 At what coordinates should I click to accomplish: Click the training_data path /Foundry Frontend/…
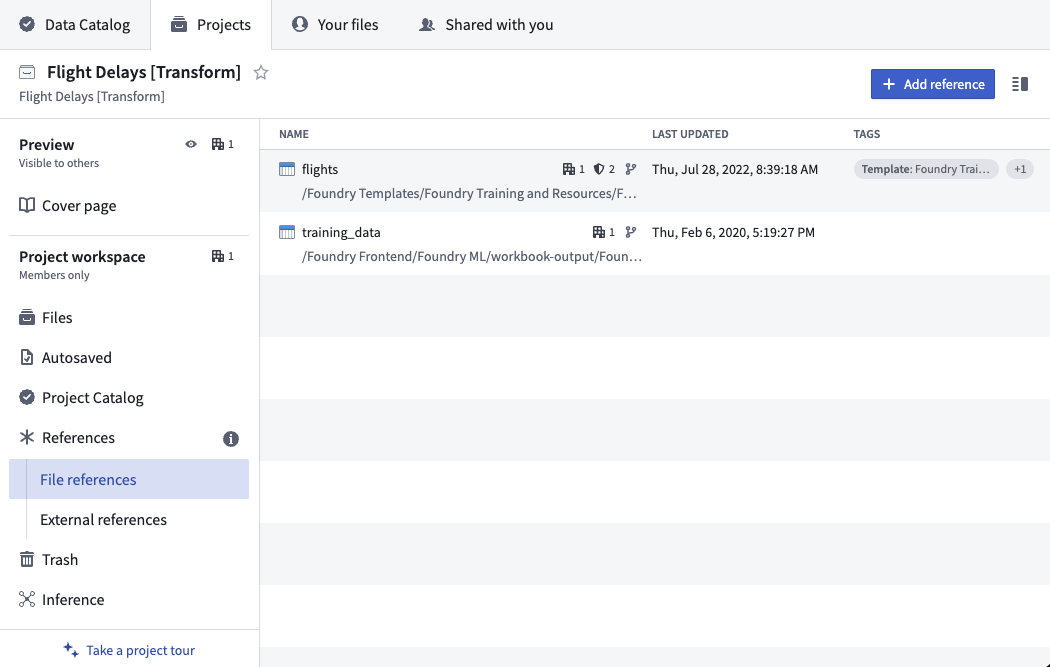471,256
